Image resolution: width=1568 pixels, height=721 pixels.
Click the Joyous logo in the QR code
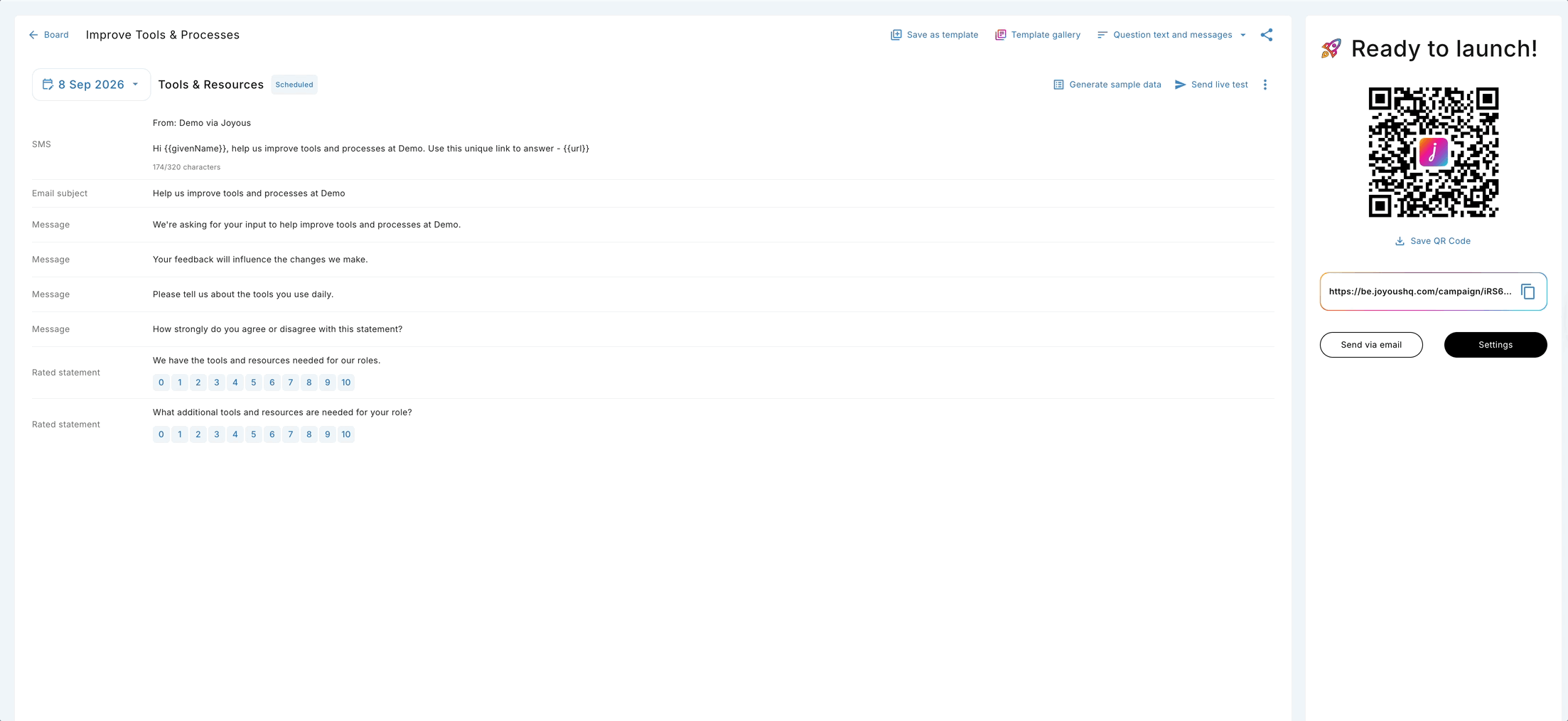point(1433,152)
